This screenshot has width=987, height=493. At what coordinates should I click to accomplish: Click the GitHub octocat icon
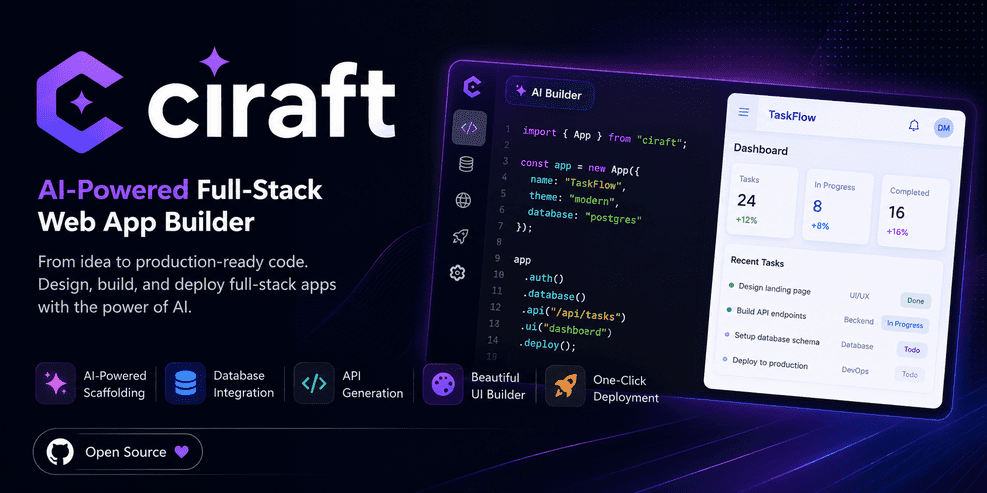60,453
